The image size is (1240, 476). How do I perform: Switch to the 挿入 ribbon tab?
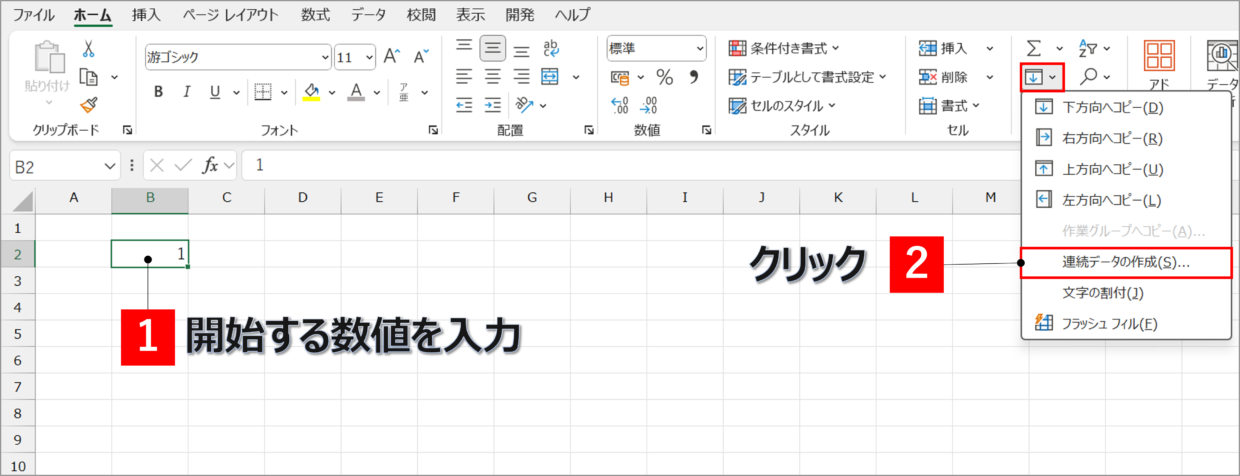click(146, 15)
